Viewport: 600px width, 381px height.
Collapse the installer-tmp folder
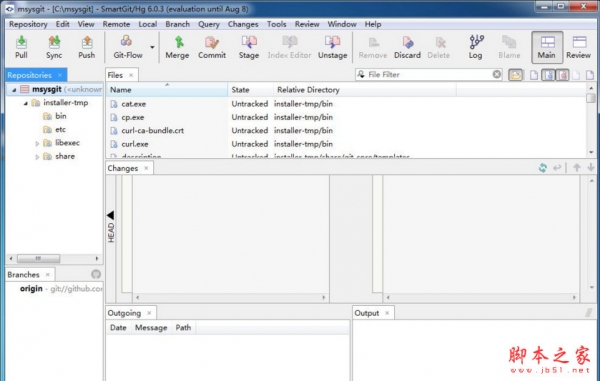(26, 103)
